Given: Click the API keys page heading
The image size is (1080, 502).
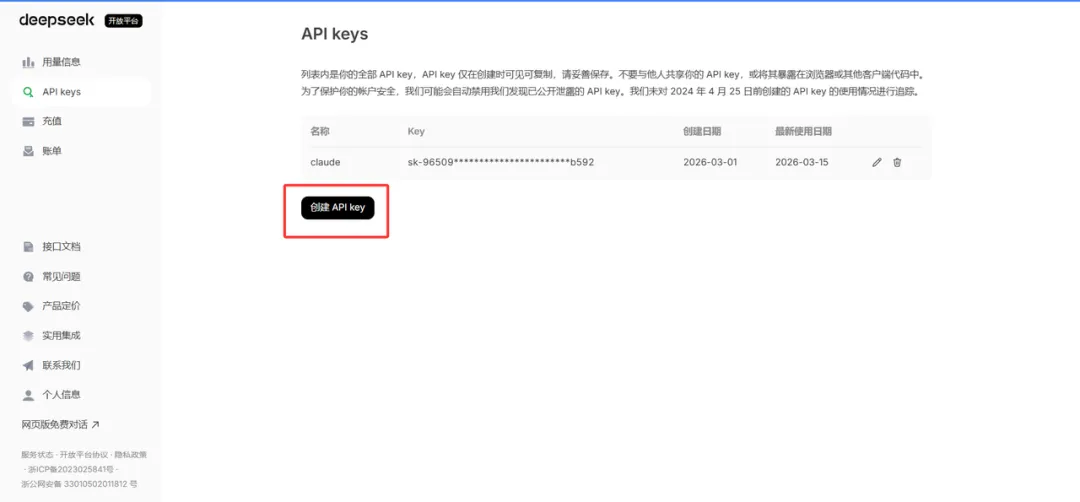Looking at the screenshot, I should 335,34.
